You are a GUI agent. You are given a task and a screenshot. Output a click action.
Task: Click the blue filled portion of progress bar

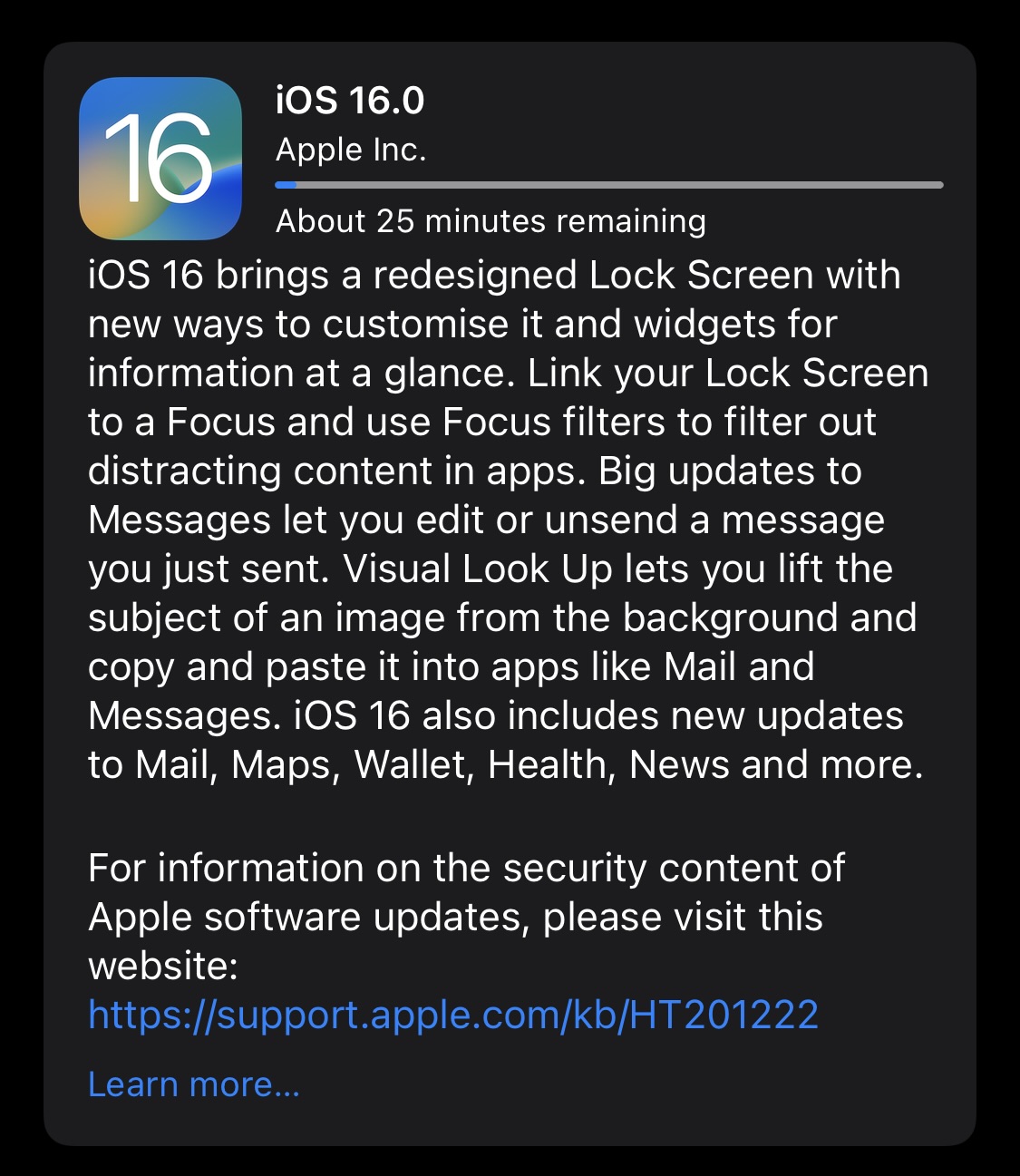point(286,185)
